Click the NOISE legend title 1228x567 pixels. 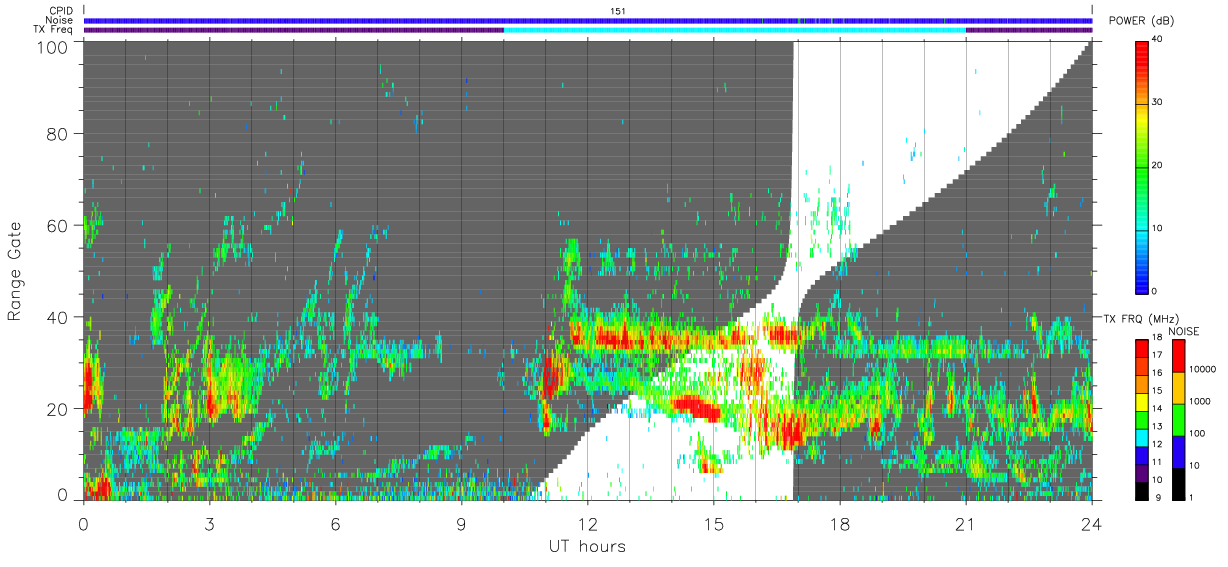[1184, 331]
